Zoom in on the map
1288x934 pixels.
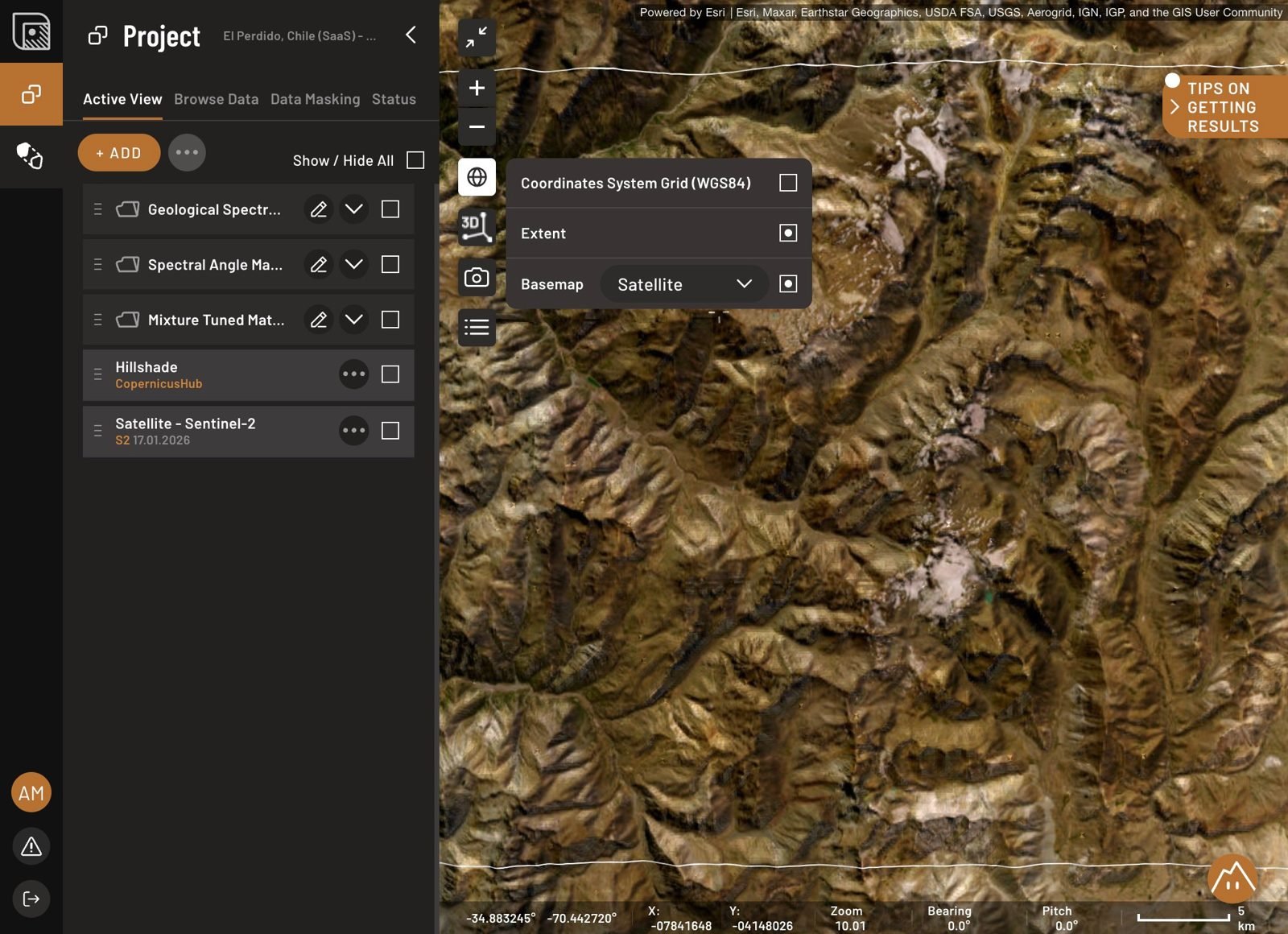pos(477,88)
